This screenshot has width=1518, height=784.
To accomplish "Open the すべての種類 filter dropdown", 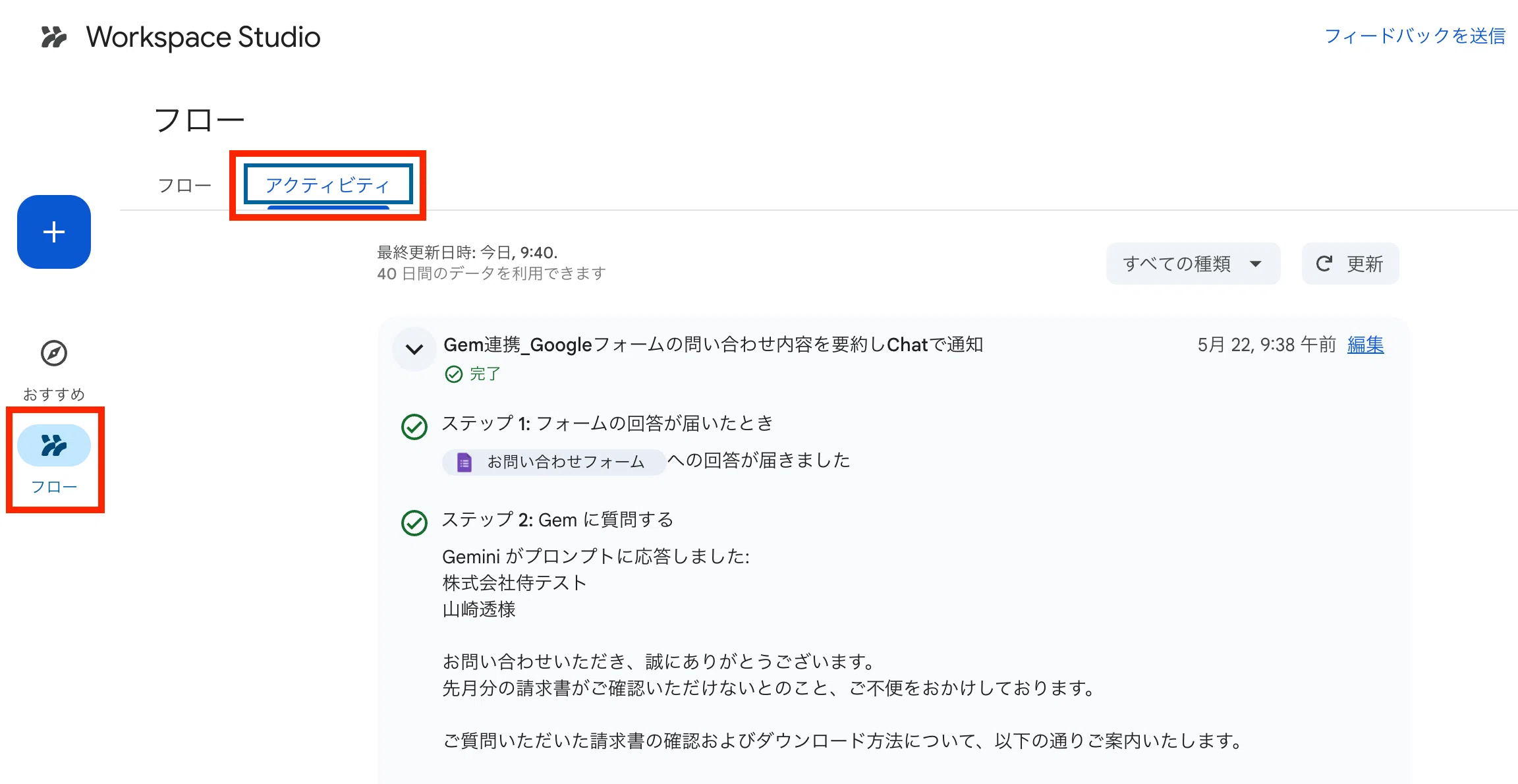I will coord(1193,264).
